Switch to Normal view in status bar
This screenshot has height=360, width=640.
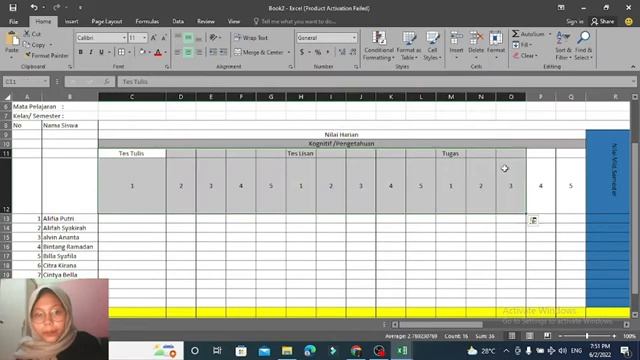(x=512, y=336)
